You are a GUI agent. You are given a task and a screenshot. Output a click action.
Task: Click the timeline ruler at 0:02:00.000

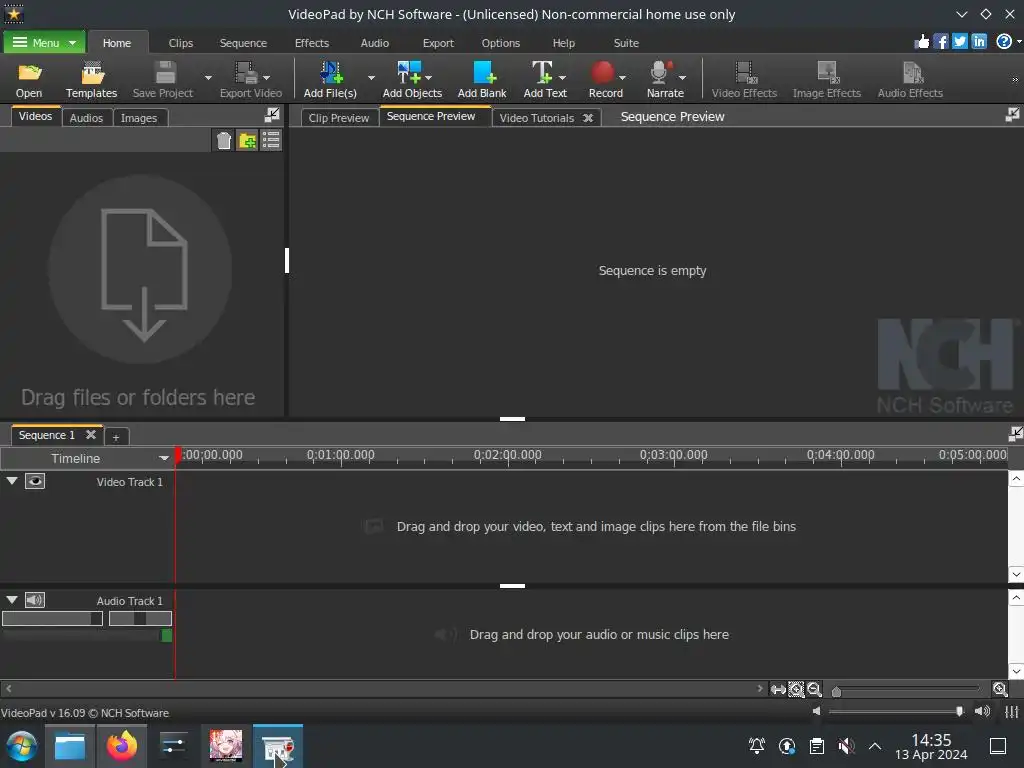tap(507, 456)
